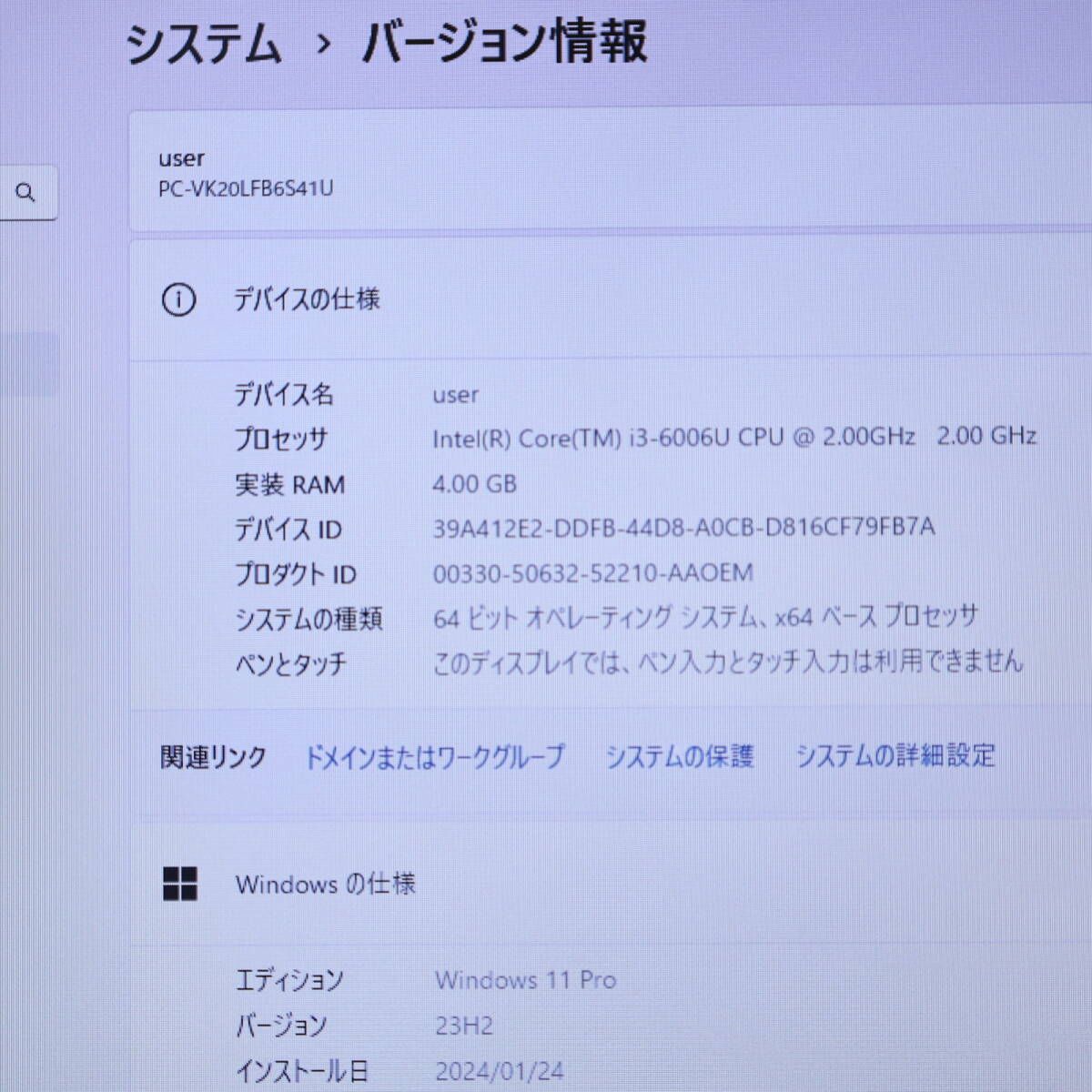This screenshot has height=1092, width=1092.
Task: Select the Intel Core i3-6006U processor text
Action: click(734, 437)
